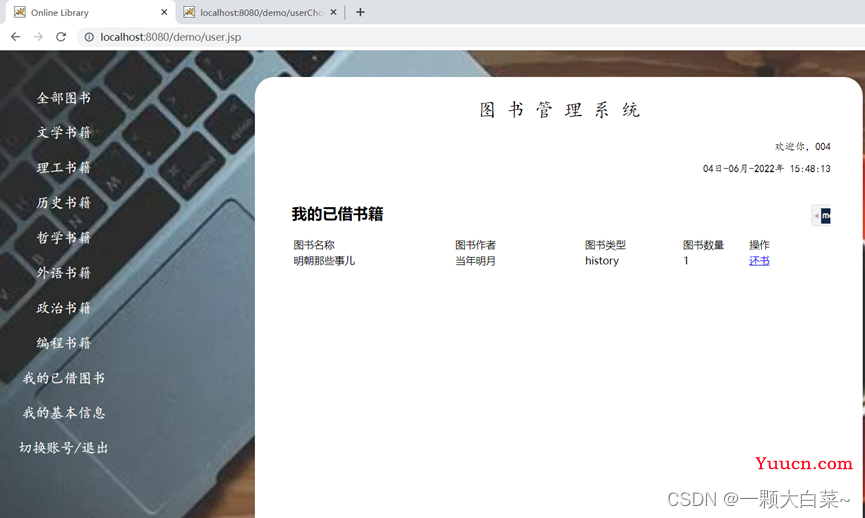865x518 pixels.
Task: Open 政治书籍 category
Action: coord(63,308)
